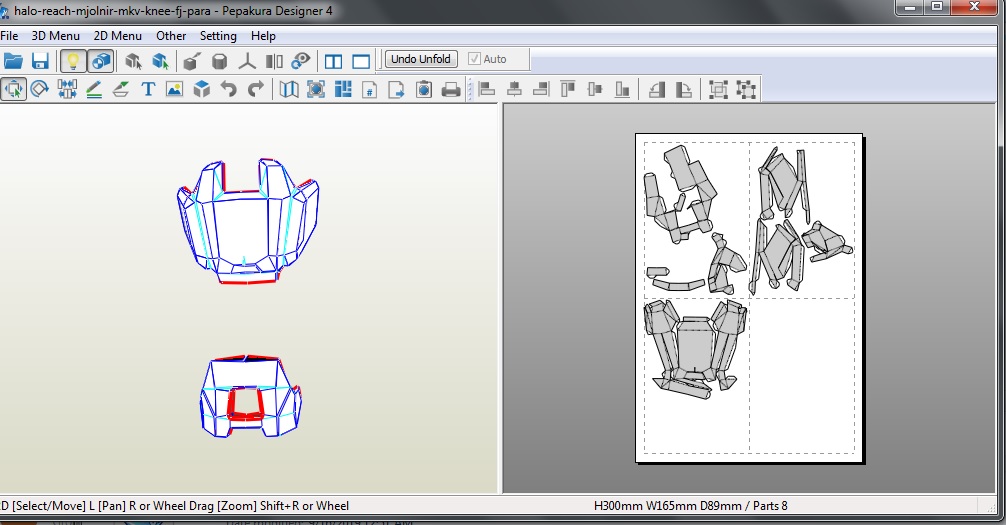This screenshot has height=525, width=1006.
Task: Switch to split two-pane window layout
Action: (x=333, y=62)
